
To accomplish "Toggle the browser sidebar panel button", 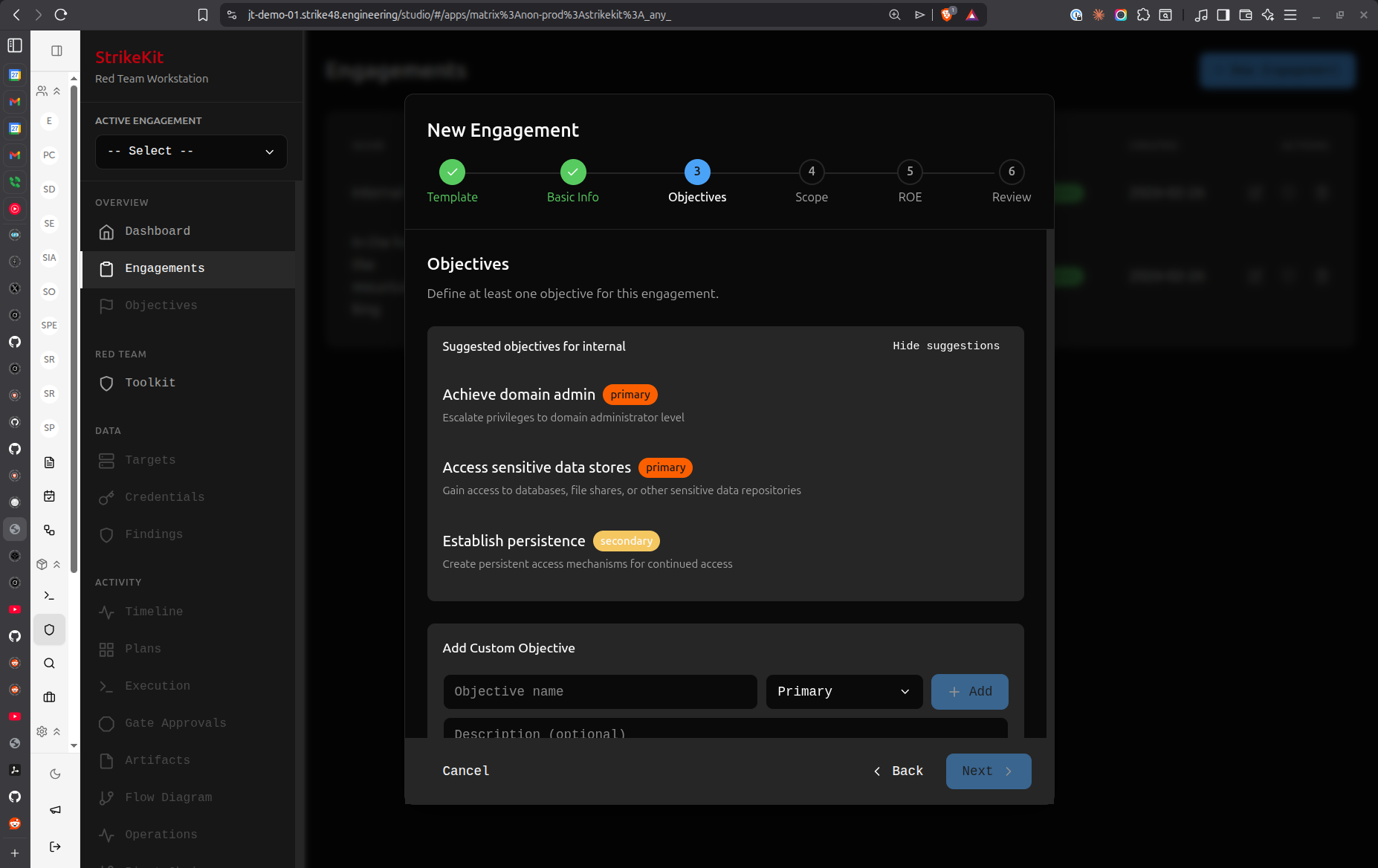I will click(1223, 15).
